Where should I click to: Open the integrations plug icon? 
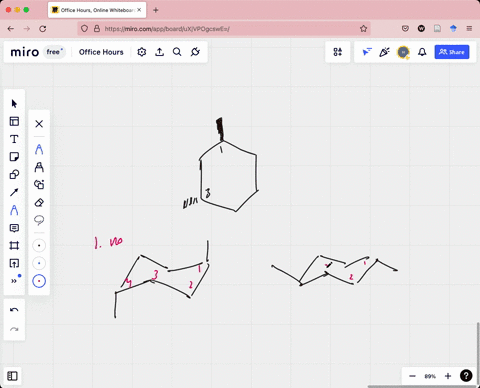pos(195,52)
